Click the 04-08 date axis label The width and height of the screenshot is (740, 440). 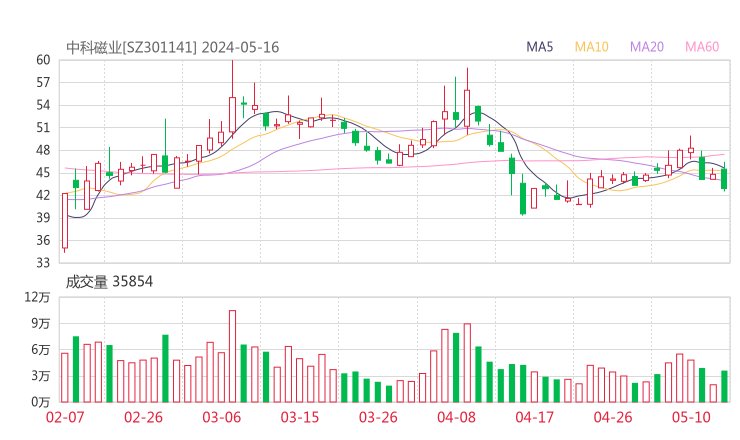pos(456,417)
